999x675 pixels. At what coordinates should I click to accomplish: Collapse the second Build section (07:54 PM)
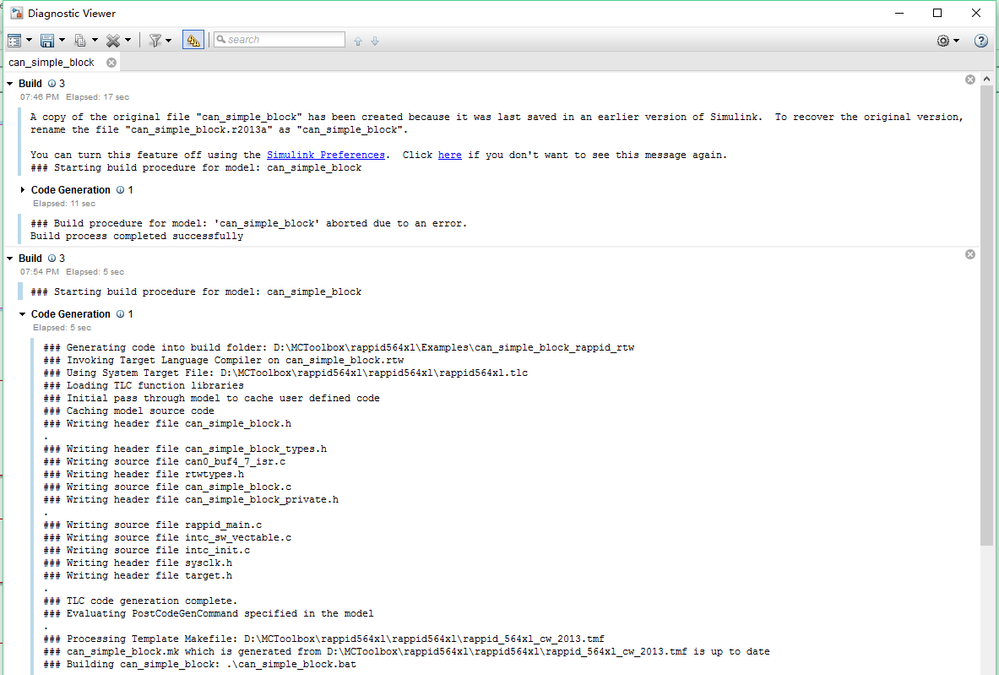click(x=10, y=258)
